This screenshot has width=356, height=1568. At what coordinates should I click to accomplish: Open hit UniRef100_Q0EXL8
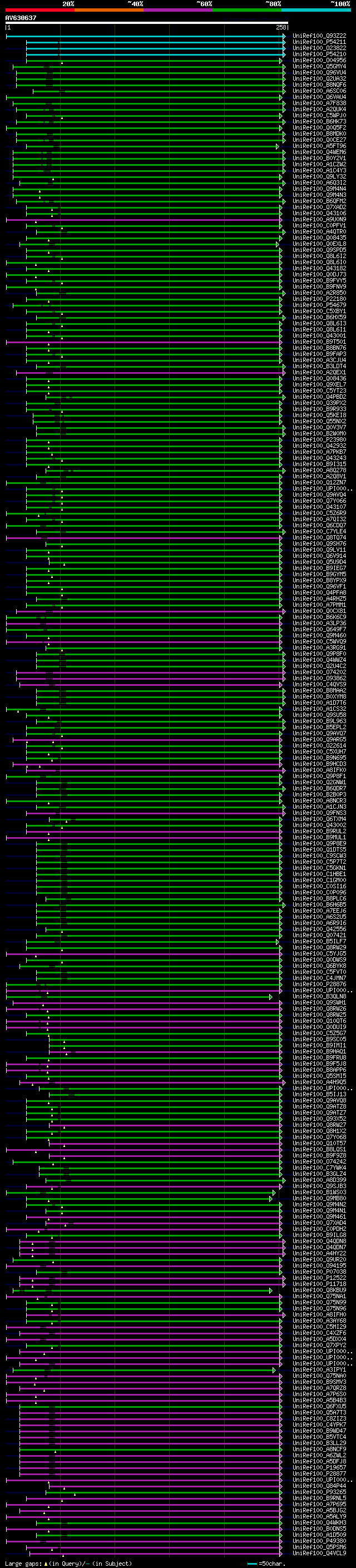(319, 244)
